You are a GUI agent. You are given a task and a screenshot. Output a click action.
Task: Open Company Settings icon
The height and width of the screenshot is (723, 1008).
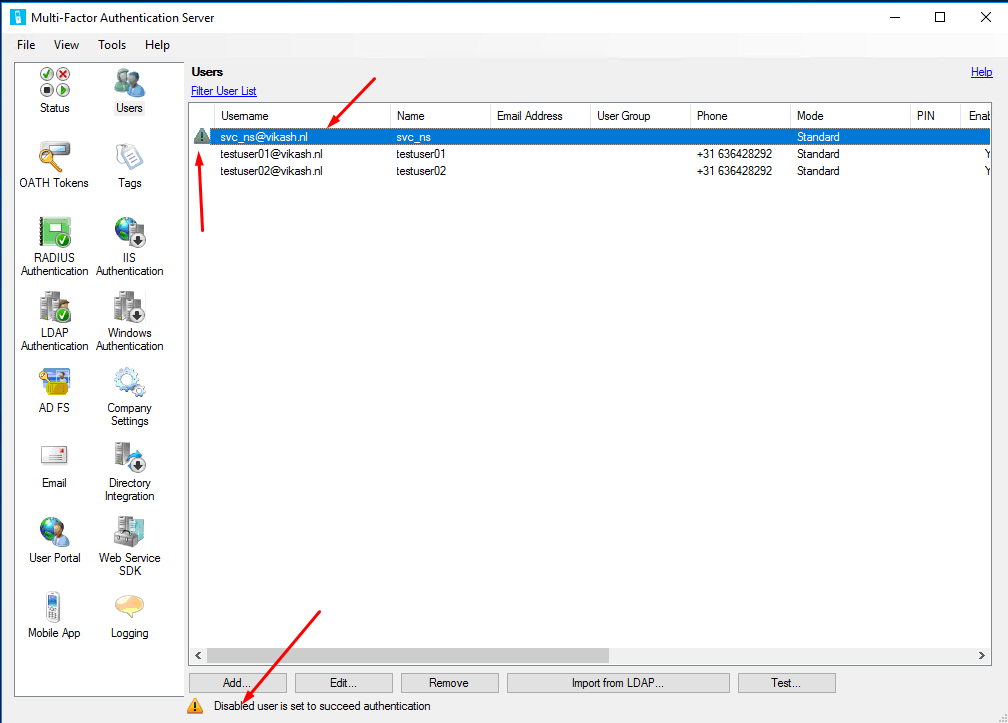[129, 382]
